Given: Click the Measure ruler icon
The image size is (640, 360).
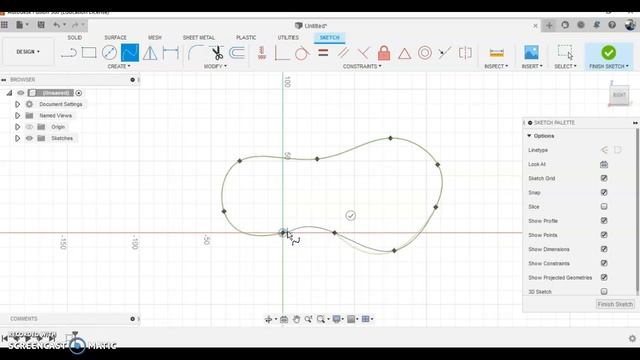Looking at the screenshot, I should pyautogui.click(x=496, y=53).
